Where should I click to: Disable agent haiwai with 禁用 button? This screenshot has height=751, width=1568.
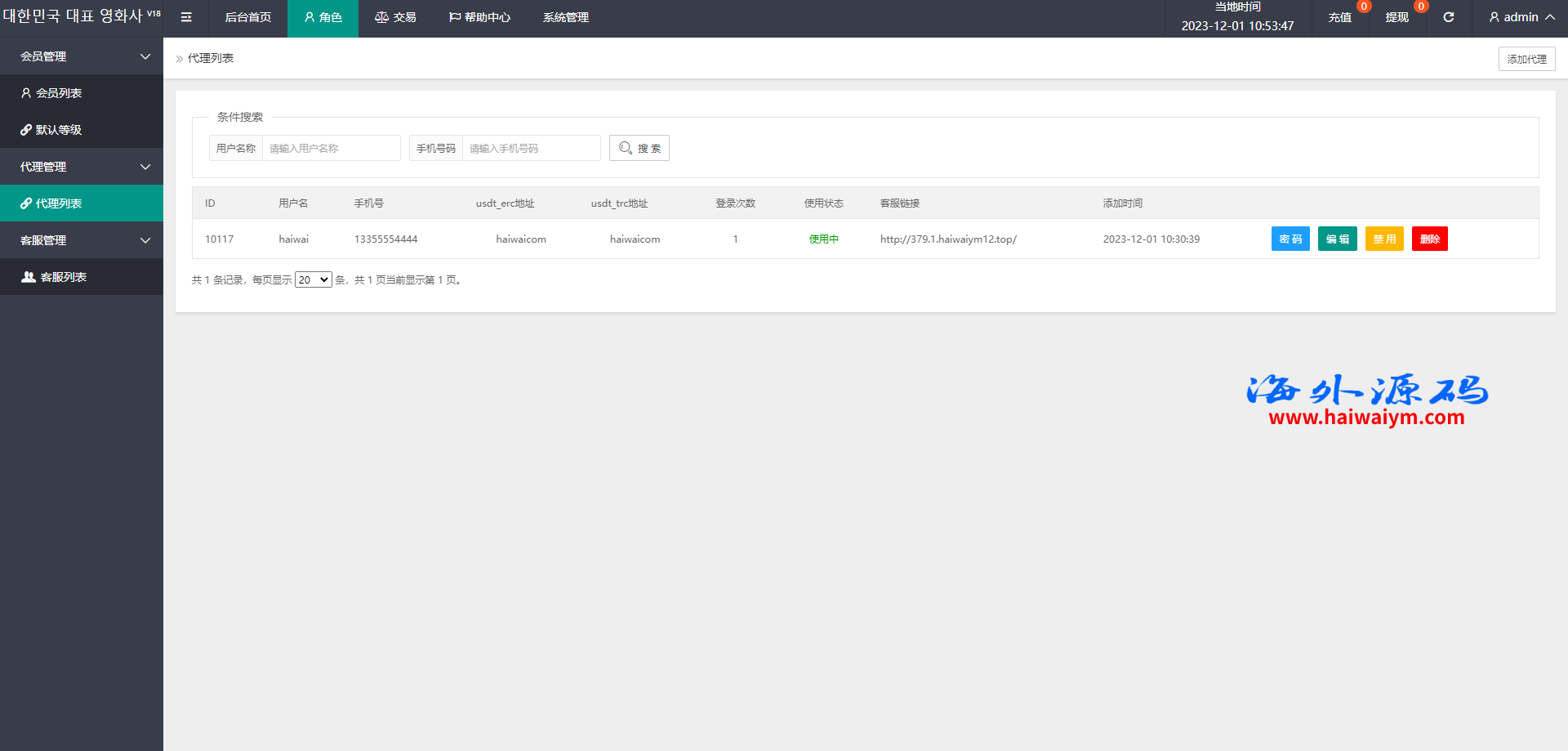(1384, 239)
